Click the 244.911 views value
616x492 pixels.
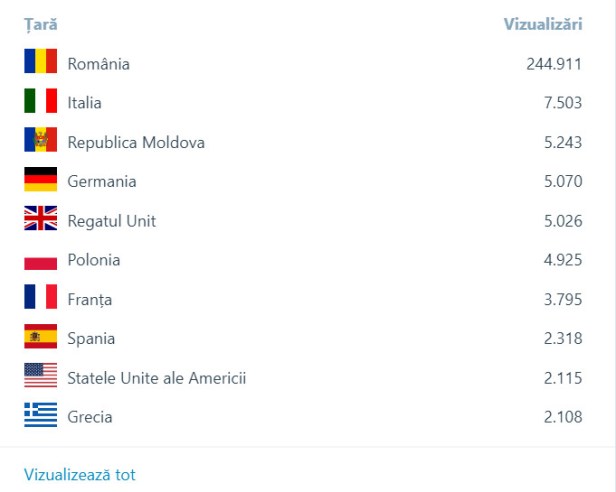coord(554,64)
